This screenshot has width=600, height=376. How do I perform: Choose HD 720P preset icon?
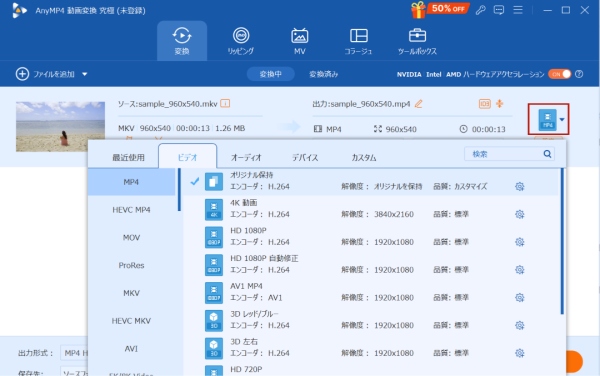click(x=214, y=371)
